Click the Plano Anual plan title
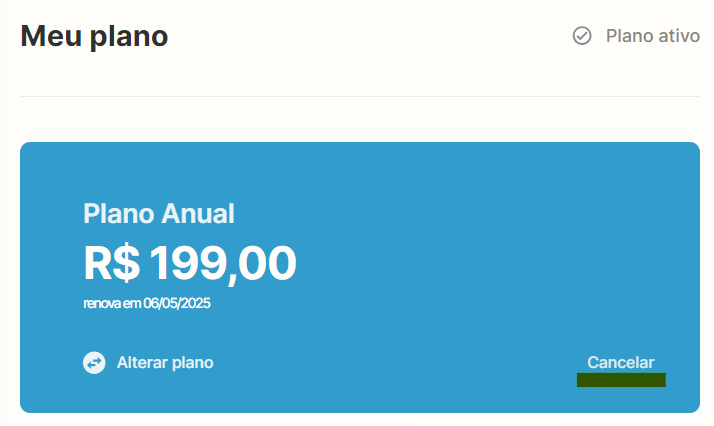 click(x=158, y=213)
